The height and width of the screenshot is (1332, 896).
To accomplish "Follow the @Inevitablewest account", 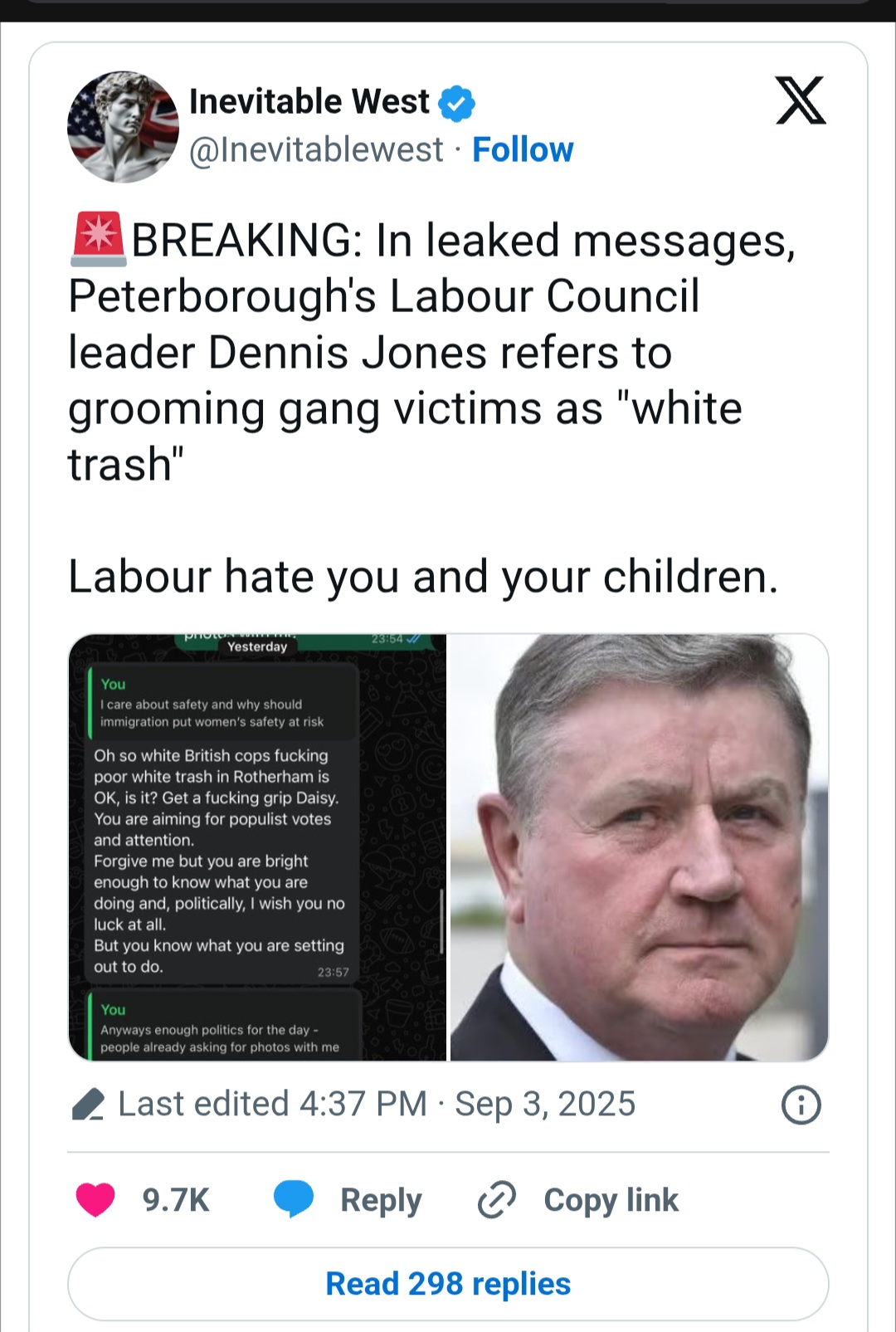I will (523, 150).
